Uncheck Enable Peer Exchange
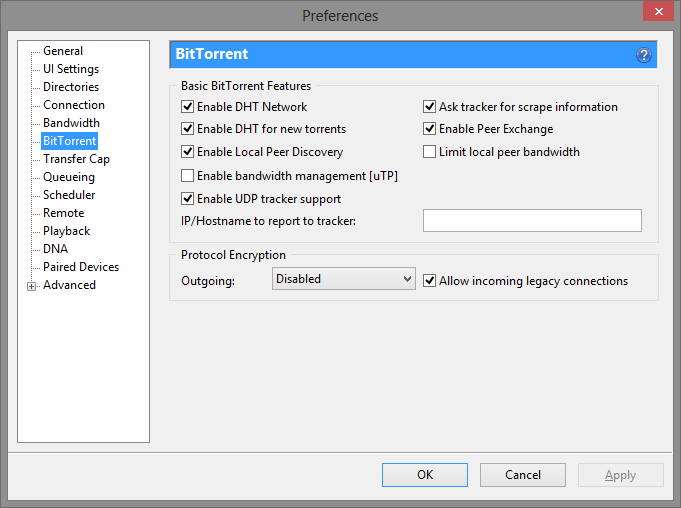The height and width of the screenshot is (508, 681). [x=430, y=129]
